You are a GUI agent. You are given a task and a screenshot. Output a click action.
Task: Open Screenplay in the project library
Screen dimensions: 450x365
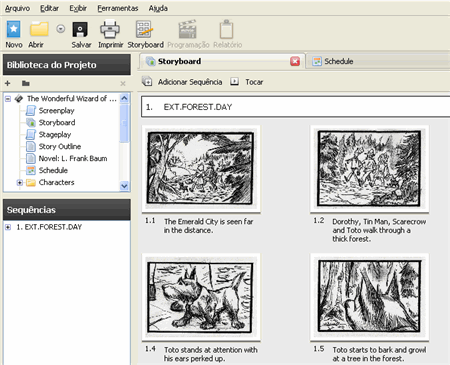[56, 111]
